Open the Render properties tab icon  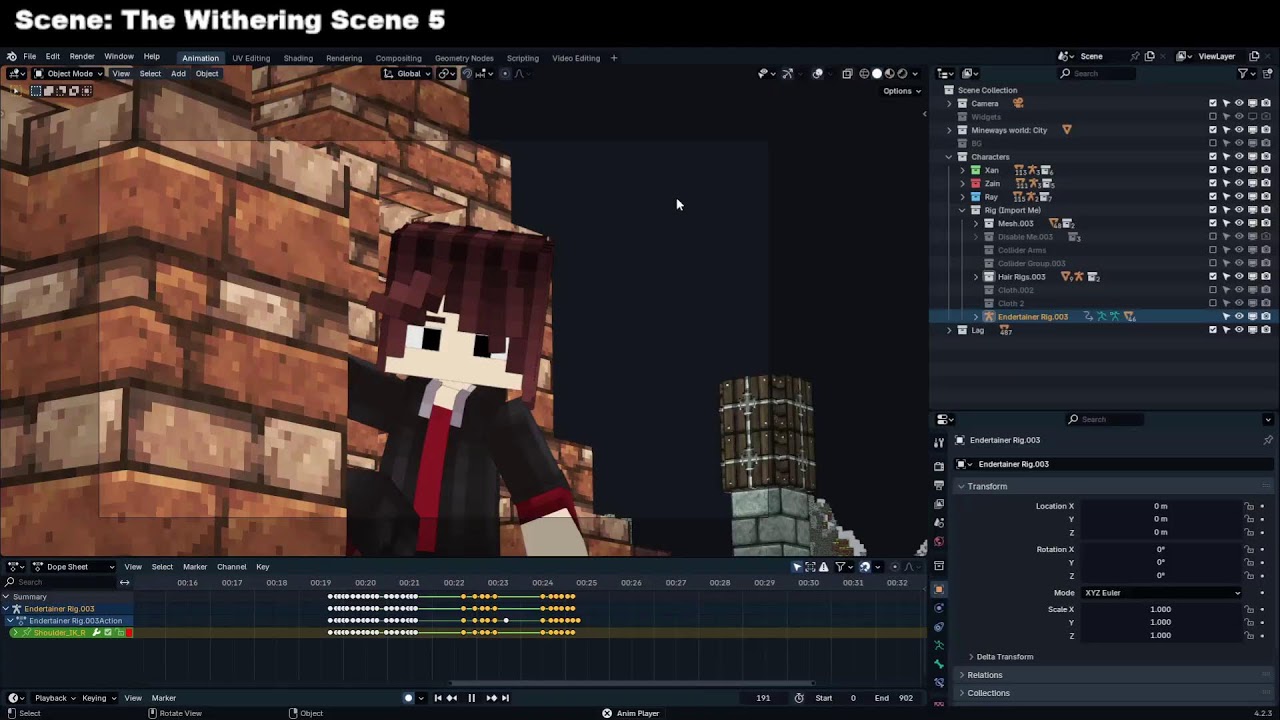point(938,466)
